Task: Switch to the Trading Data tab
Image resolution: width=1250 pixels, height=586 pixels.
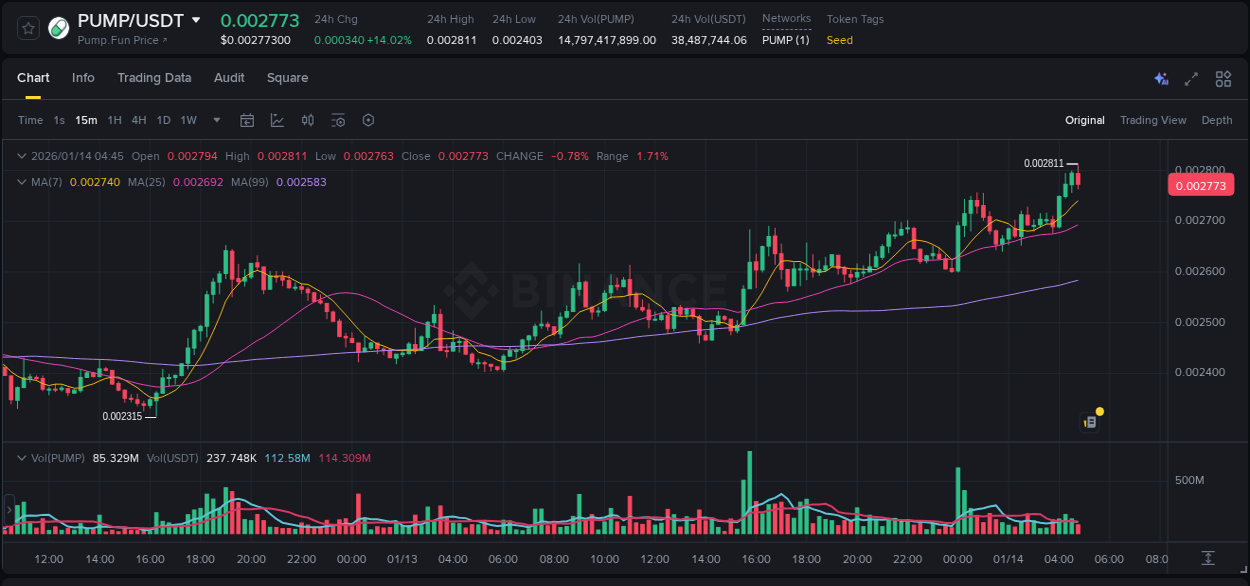Action: pos(154,77)
